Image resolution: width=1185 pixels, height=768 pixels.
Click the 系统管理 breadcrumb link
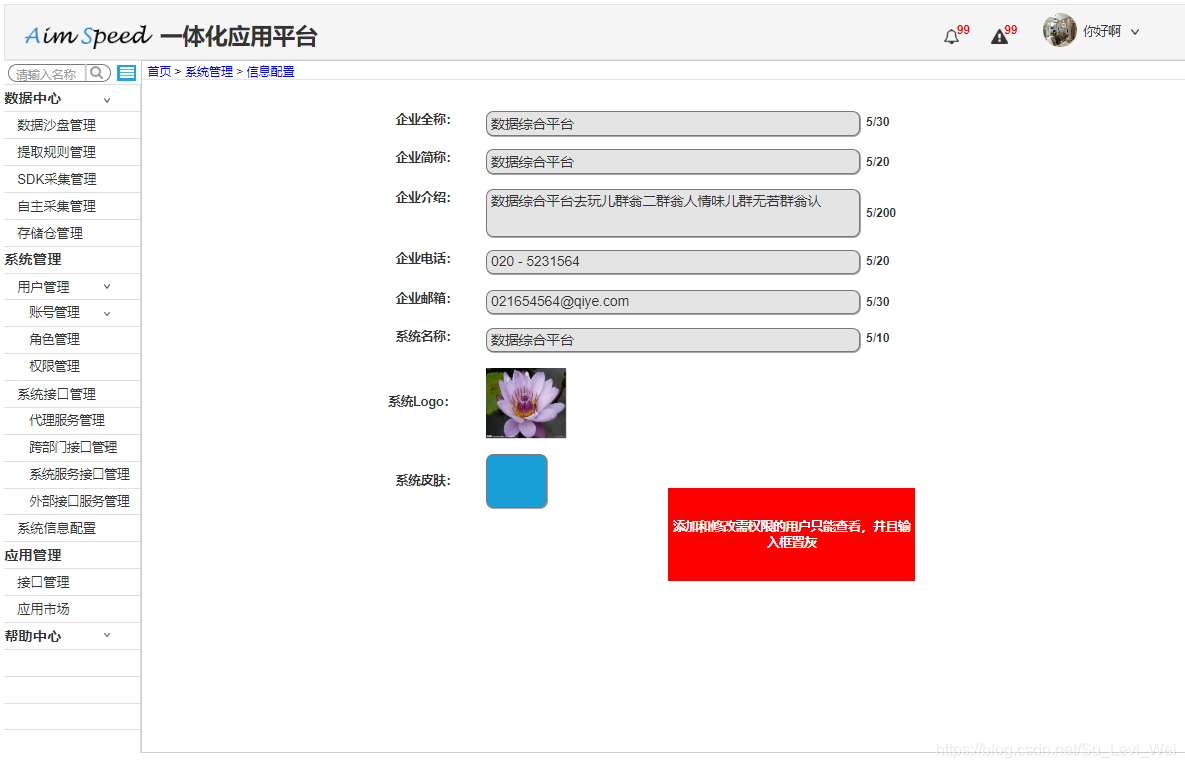(209, 72)
